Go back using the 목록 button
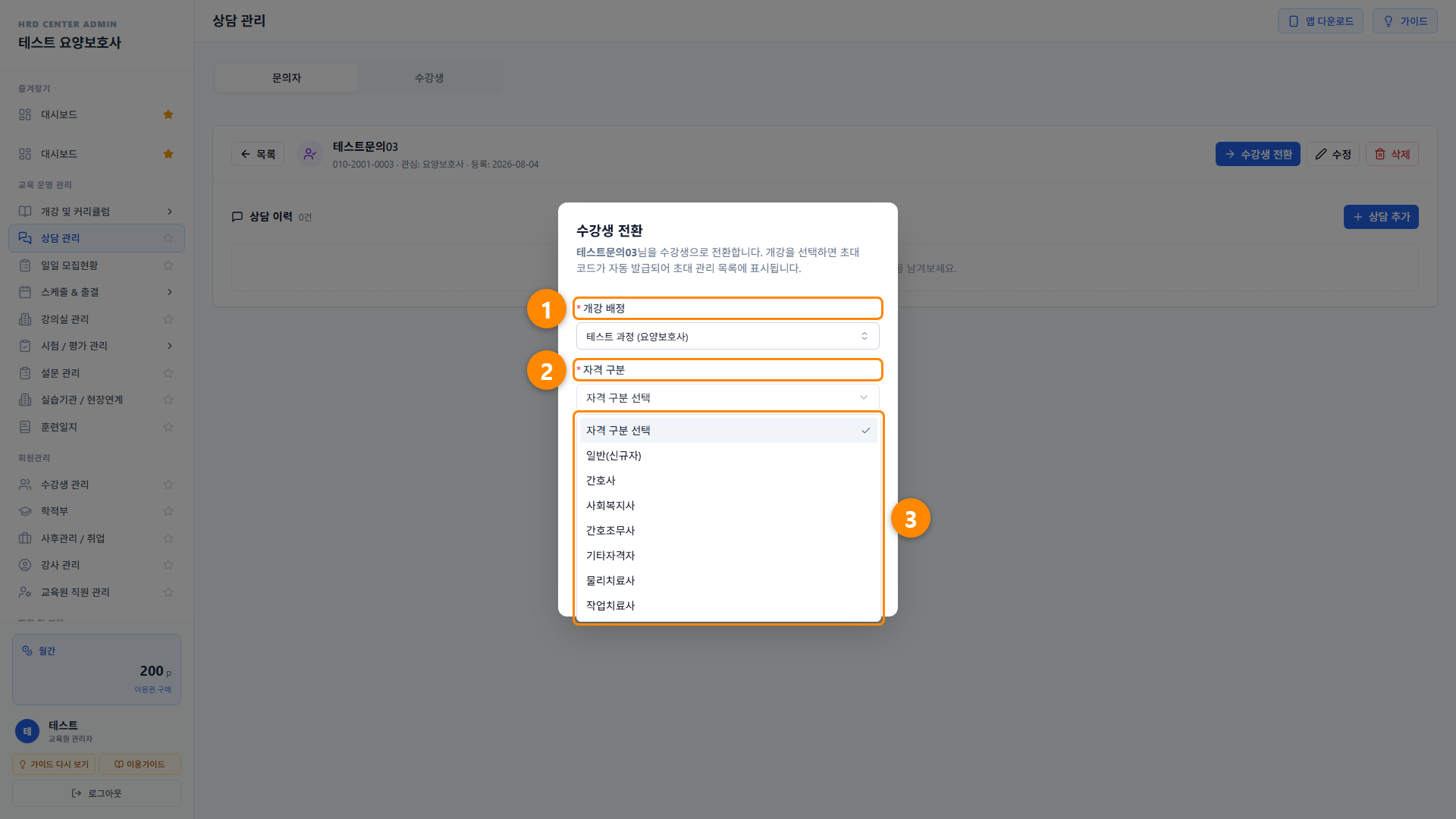Screen dimensions: 1456x819 258,154
